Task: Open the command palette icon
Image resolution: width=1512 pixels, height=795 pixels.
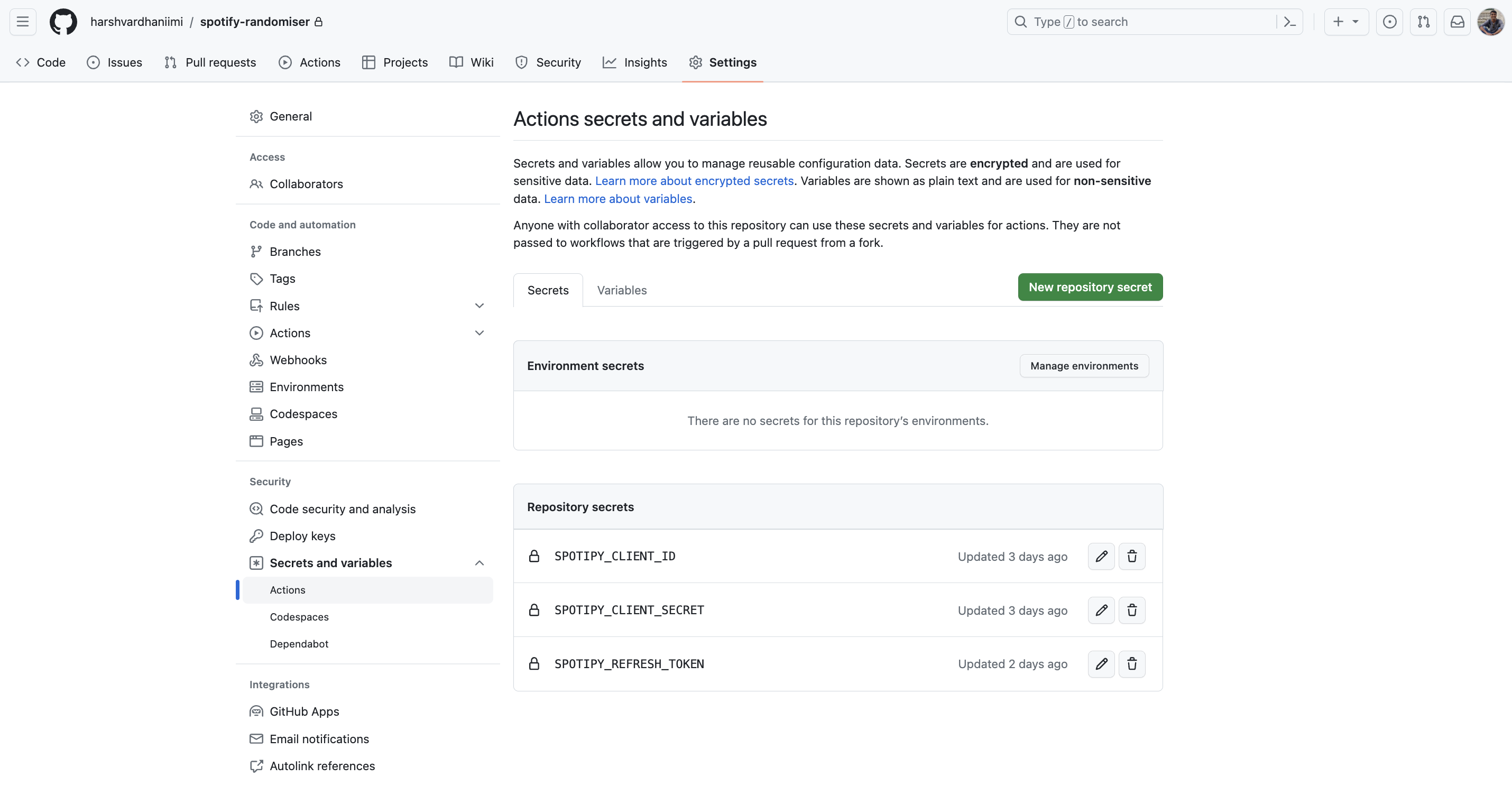Action: (1289, 22)
